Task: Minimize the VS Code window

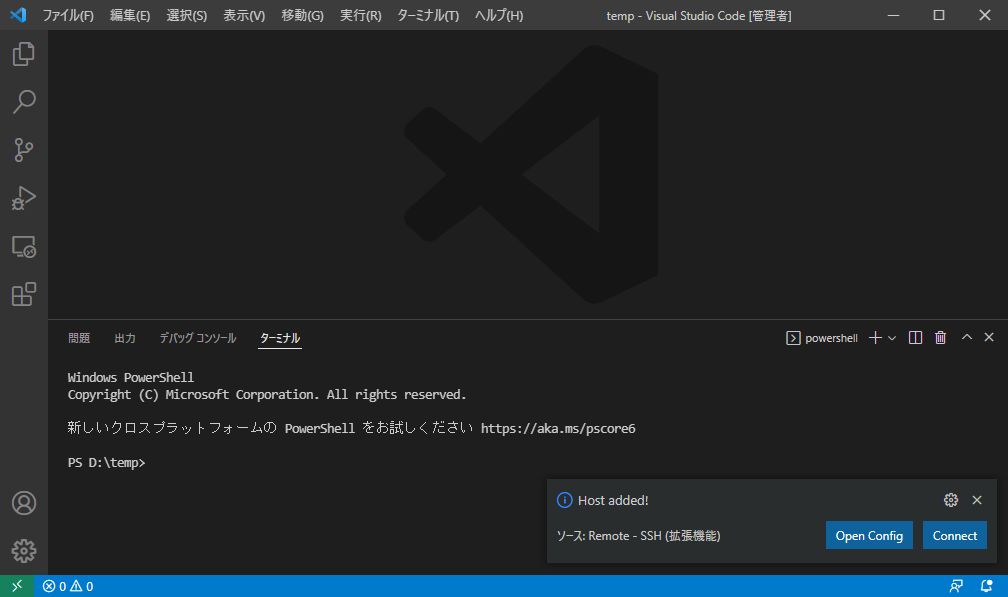Action: (893, 15)
